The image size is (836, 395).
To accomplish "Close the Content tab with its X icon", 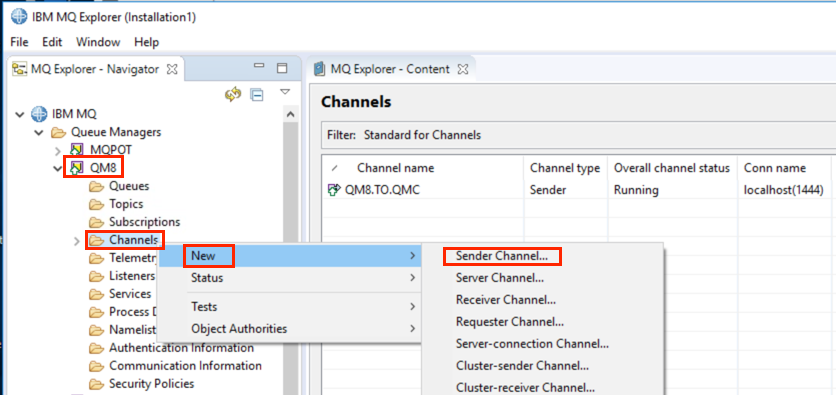I will click(x=463, y=69).
